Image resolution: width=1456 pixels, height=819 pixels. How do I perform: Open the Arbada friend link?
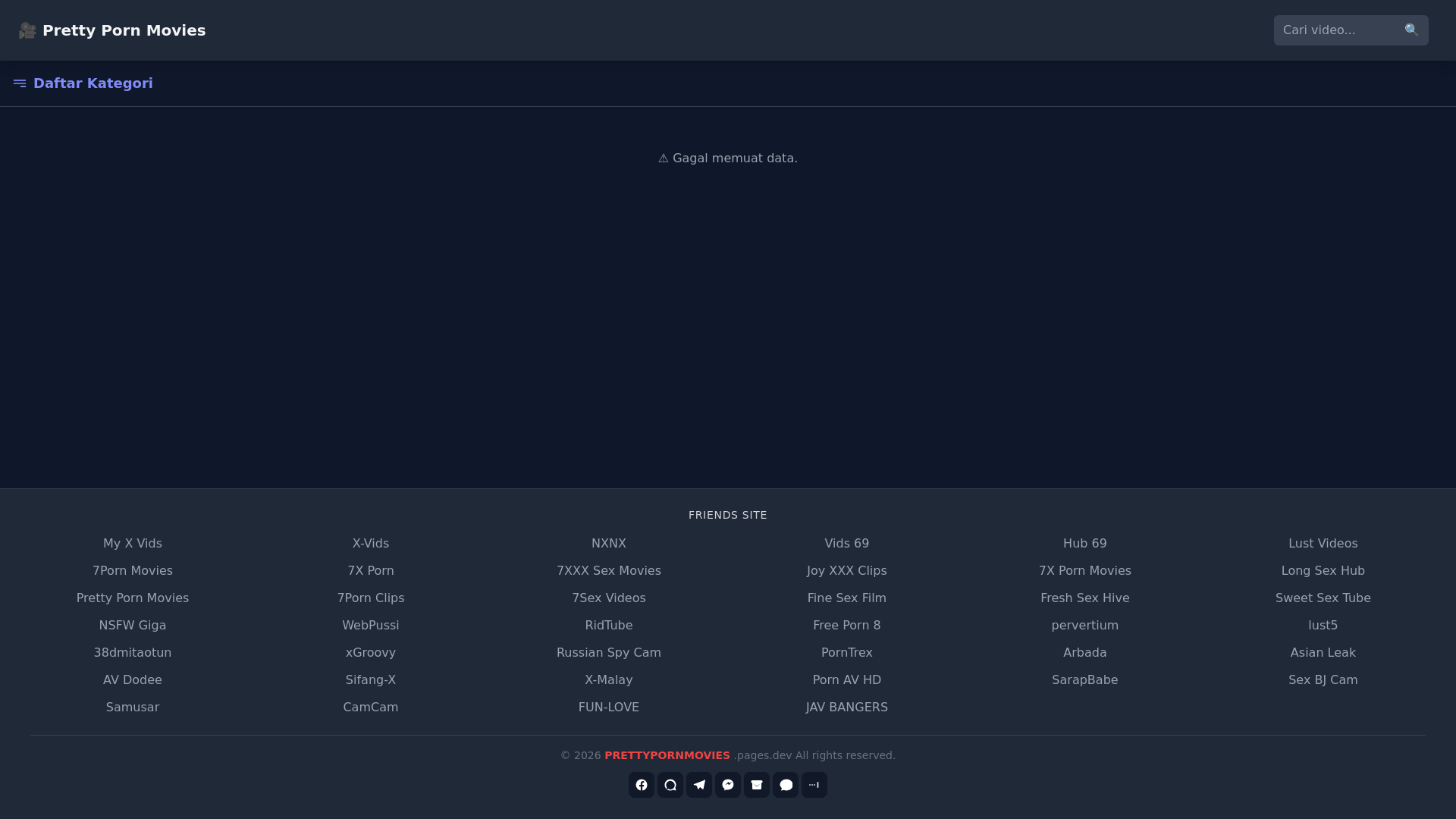pyautogui.click(x=1085, y=653)
